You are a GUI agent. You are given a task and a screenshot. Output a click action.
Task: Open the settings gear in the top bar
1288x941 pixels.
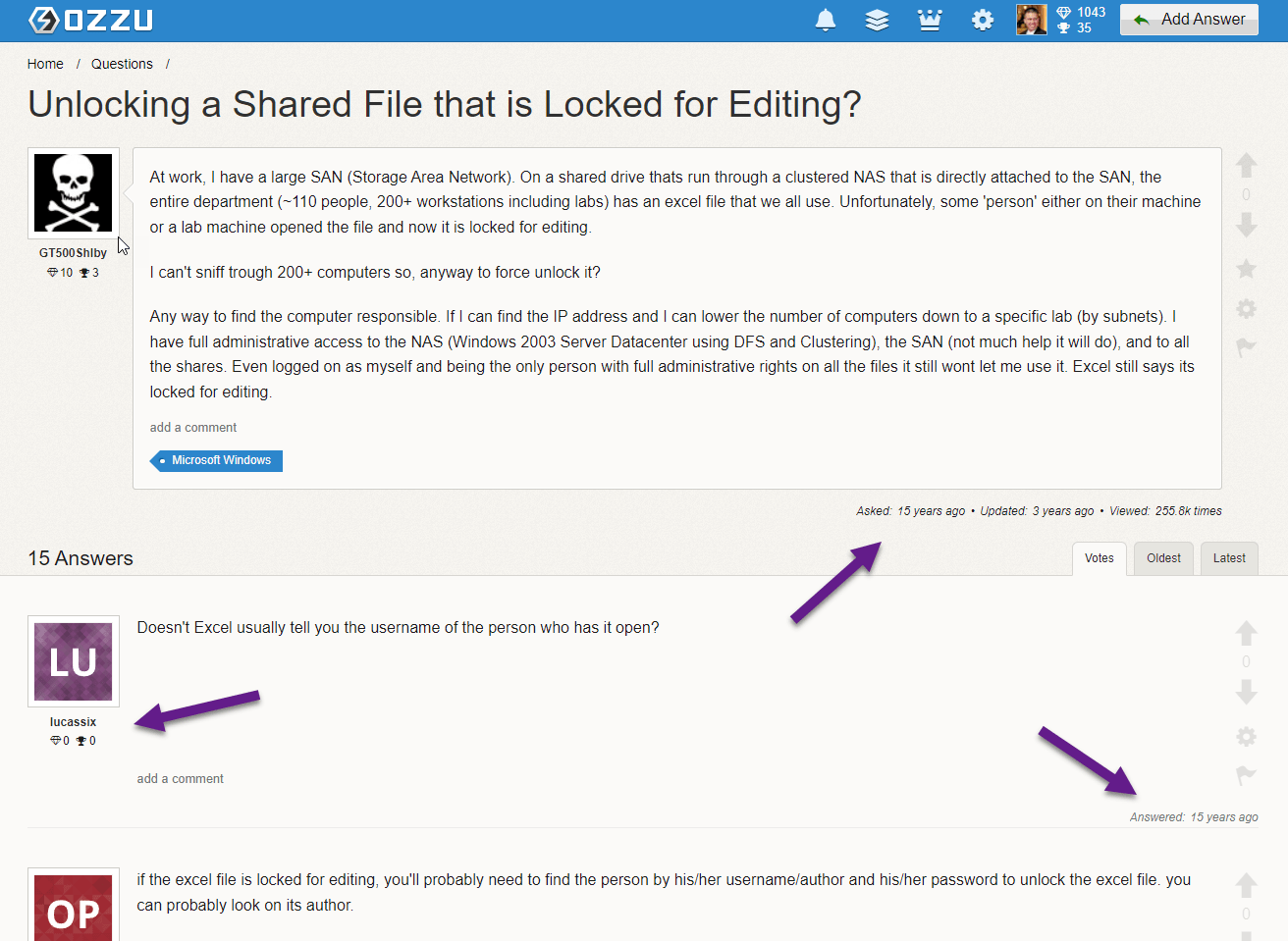pos(983,20)
